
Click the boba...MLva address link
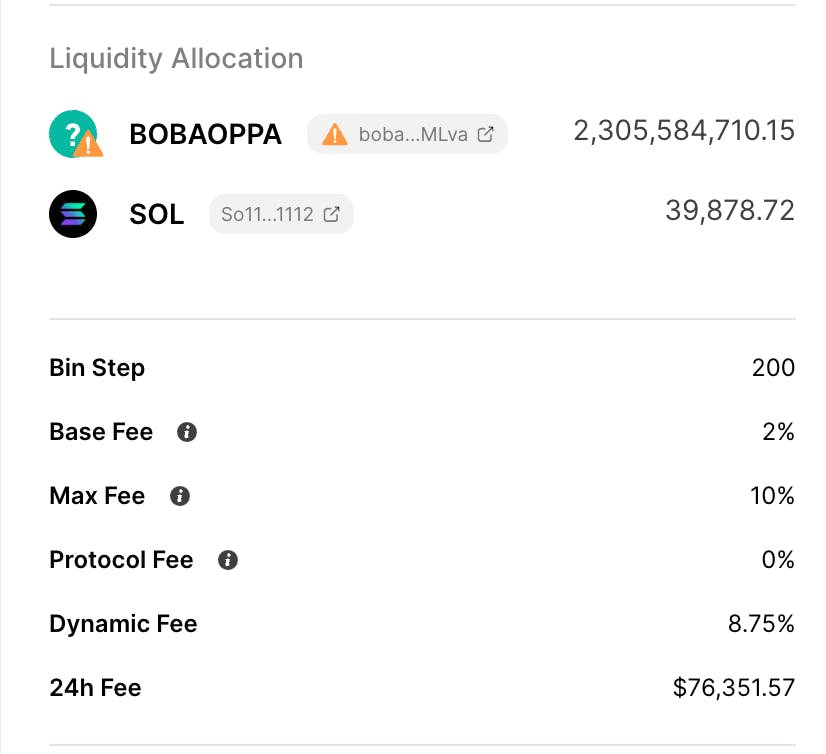pyautogui.click(x=413, y=134)
